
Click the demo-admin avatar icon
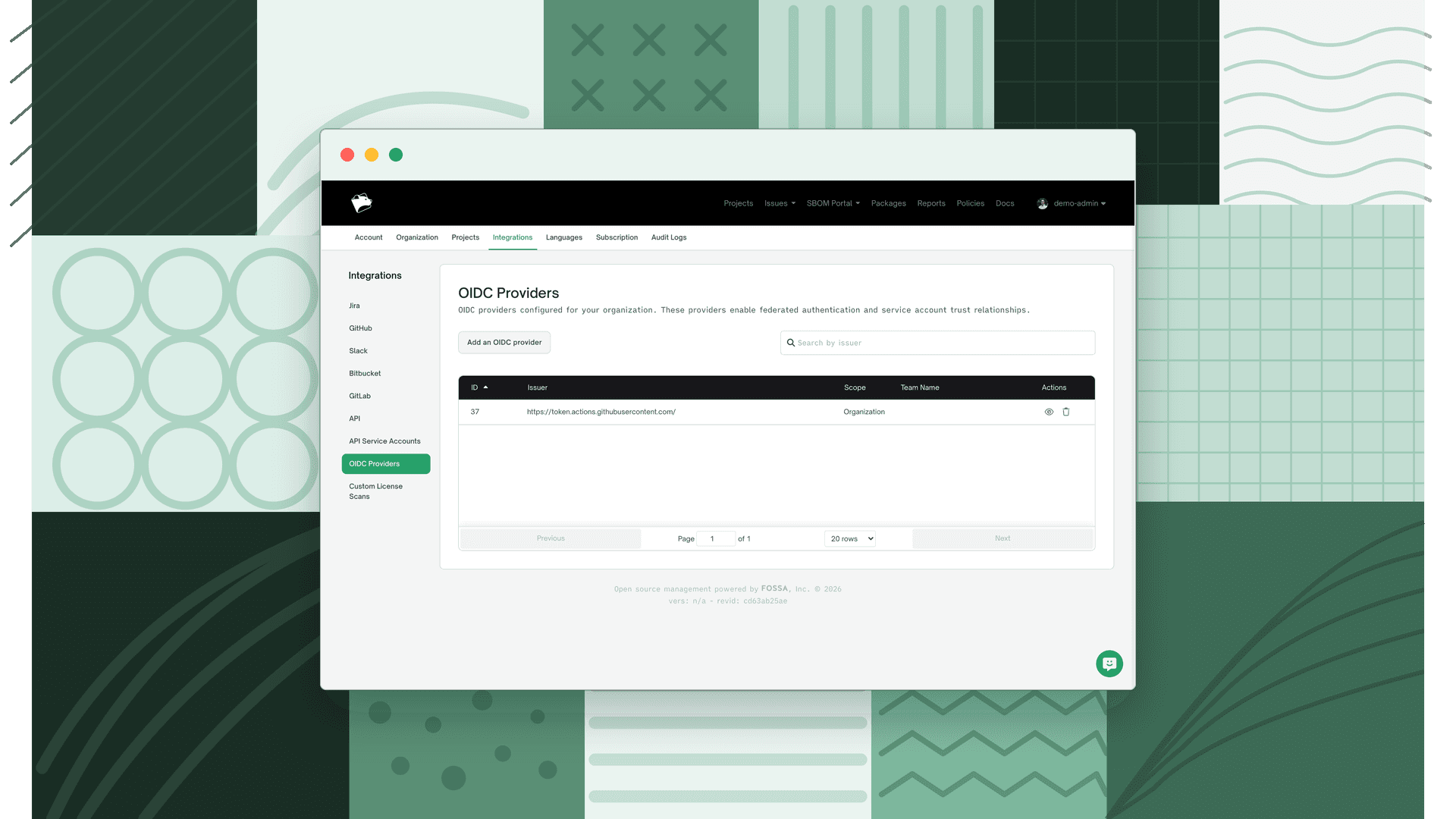point(1043,203)
